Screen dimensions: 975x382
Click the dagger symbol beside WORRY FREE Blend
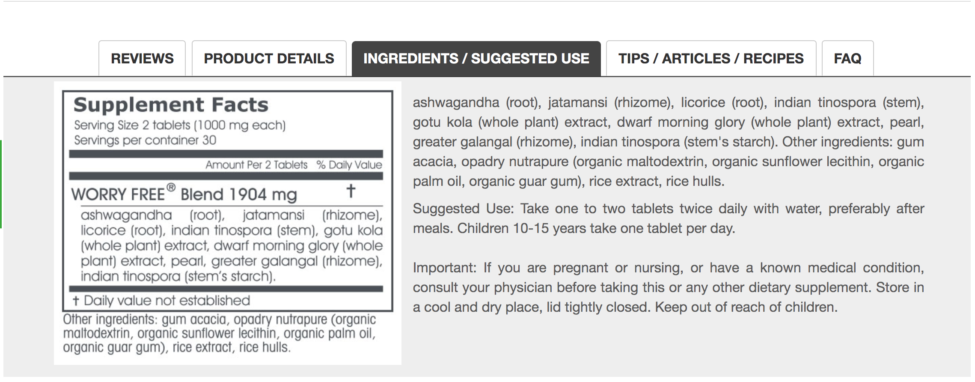tap(351, 191)
